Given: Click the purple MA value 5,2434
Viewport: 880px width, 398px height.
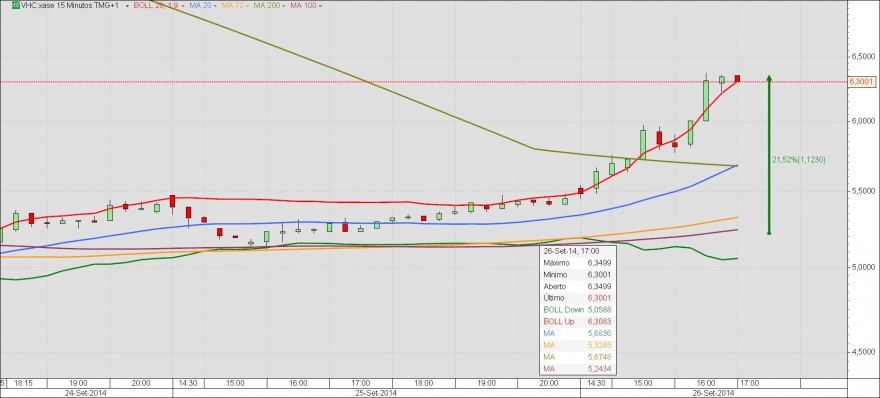Looking at the screenshot, I should click(599, 369).
